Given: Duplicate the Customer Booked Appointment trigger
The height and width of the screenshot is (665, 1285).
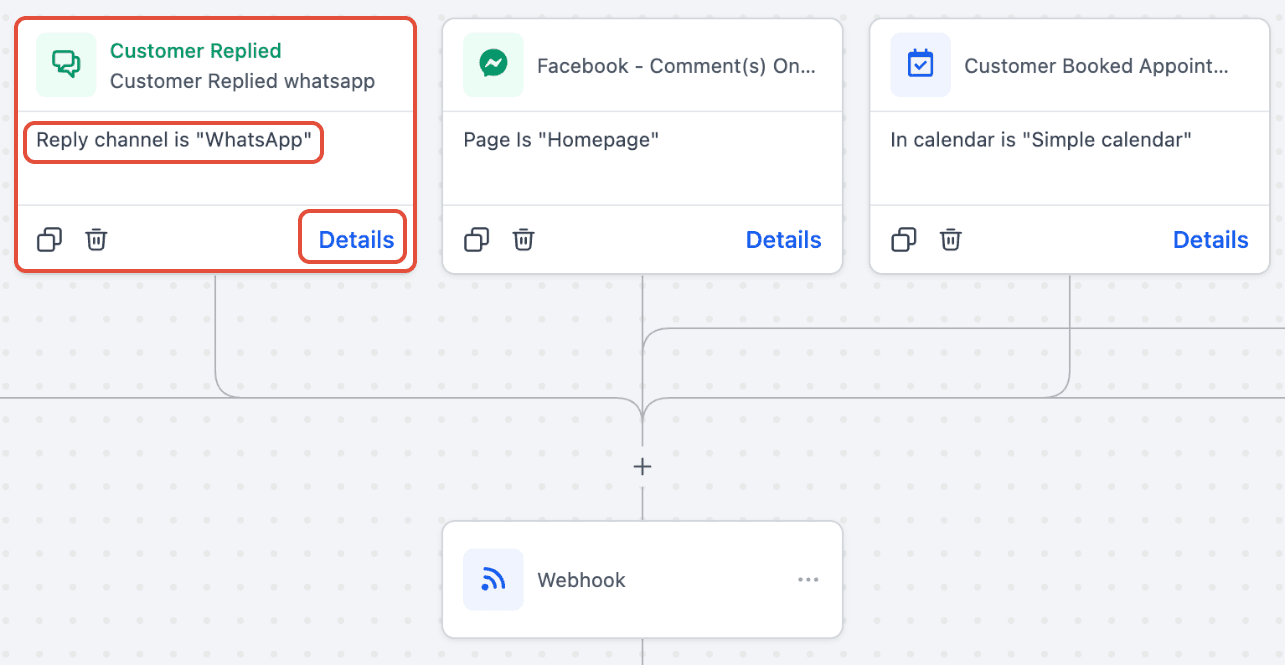Looking at the screenshot, I should [x=903, y=240].
